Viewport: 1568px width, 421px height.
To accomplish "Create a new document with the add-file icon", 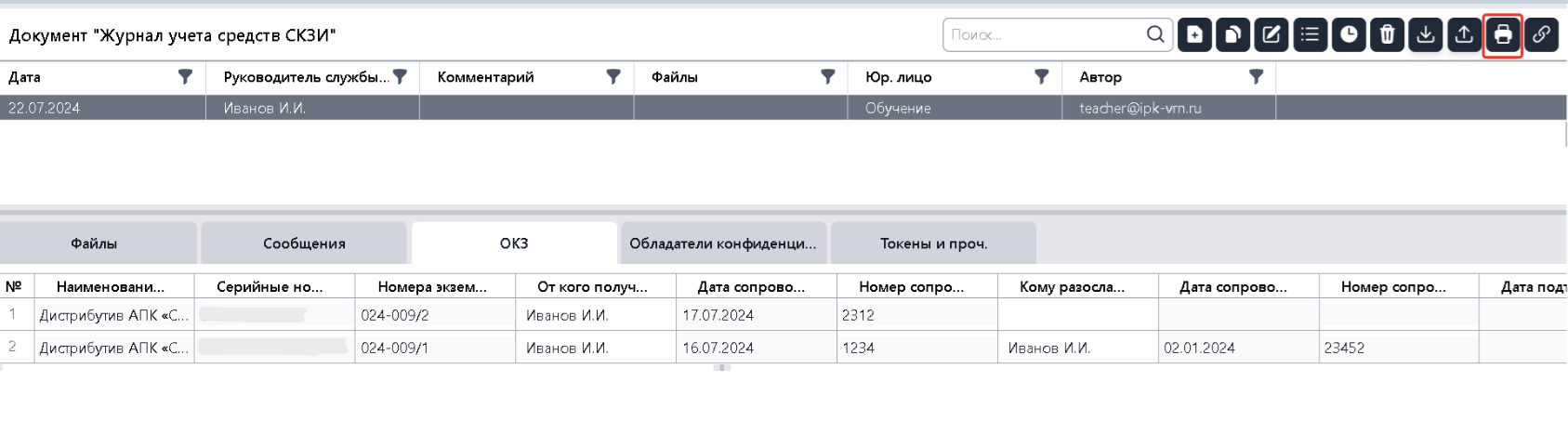I will (1194, 35).
